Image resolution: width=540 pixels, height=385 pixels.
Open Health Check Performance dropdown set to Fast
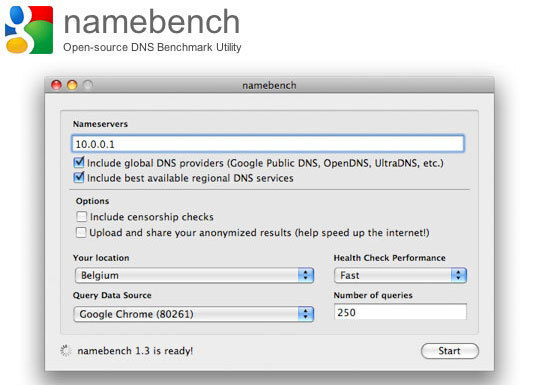point(401,275)
